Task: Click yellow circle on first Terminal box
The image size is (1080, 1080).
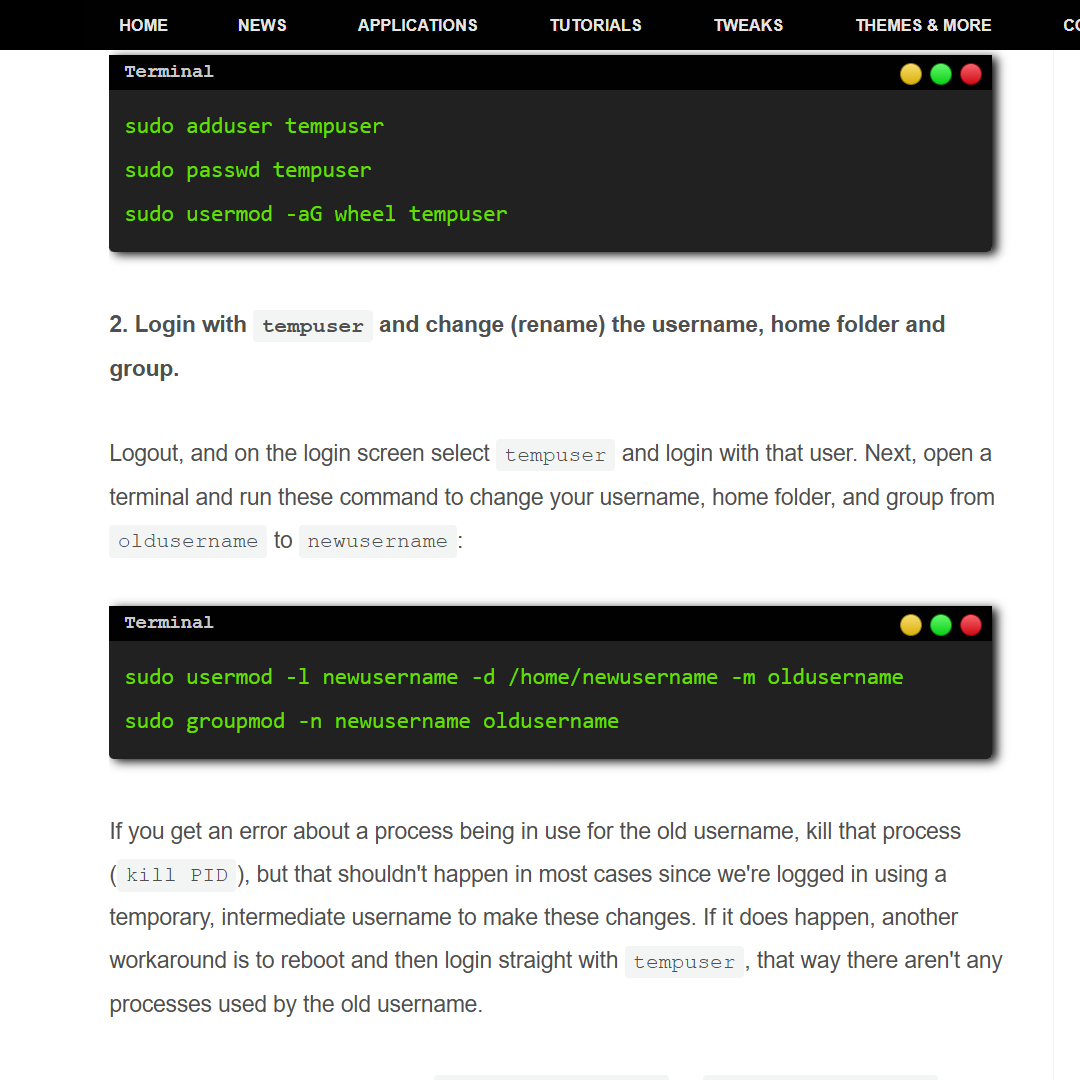Action: (x=911, y=74)
